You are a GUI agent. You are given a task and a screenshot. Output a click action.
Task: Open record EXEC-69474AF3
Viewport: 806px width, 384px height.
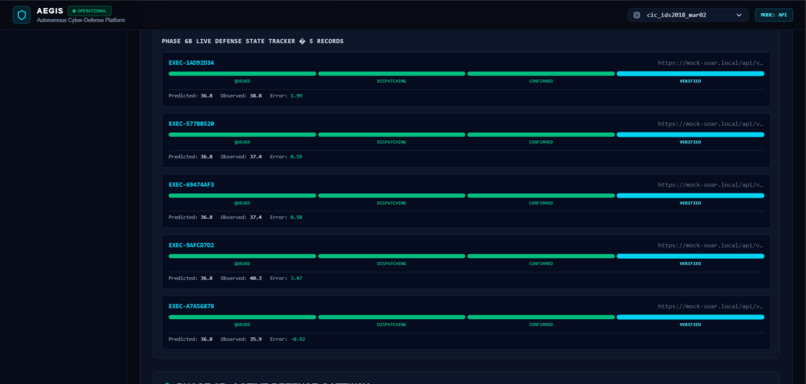(191, 185)
